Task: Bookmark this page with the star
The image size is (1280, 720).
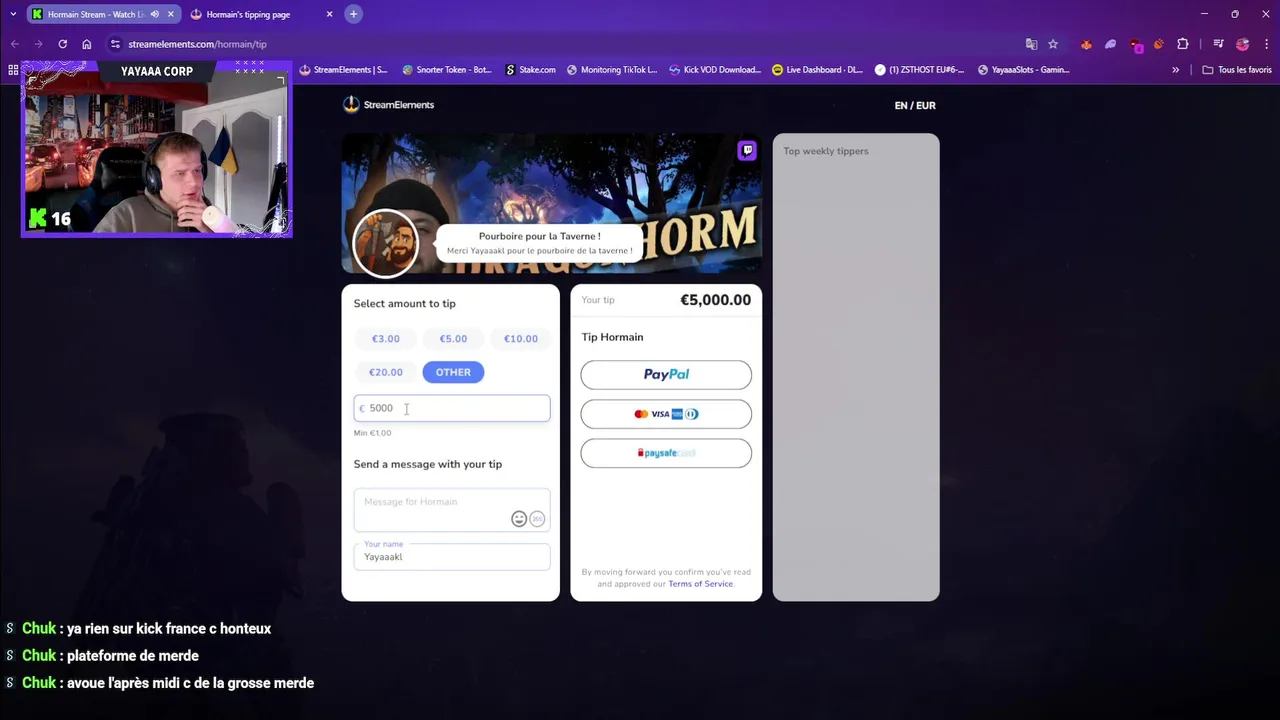Action: tap(1053, 44)
